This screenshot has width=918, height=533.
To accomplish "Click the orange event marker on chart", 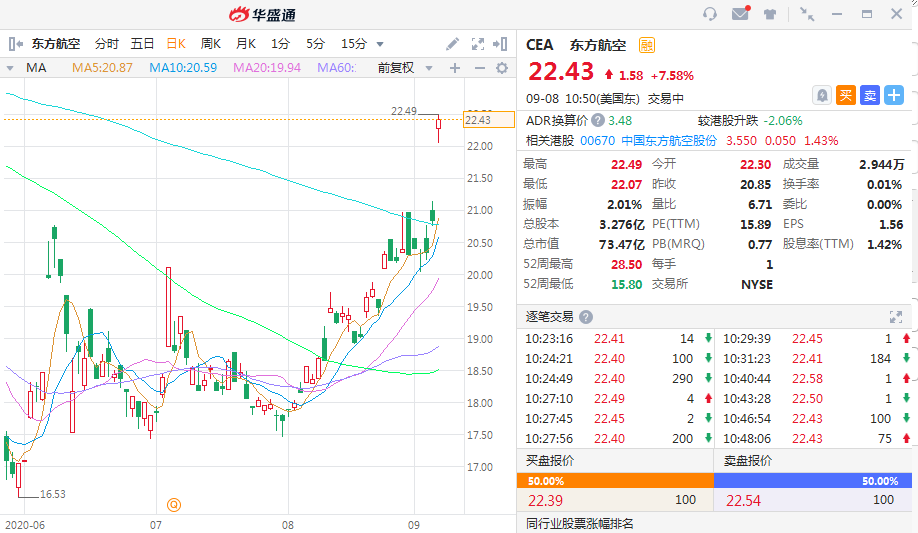I will (x=174, y=504).
